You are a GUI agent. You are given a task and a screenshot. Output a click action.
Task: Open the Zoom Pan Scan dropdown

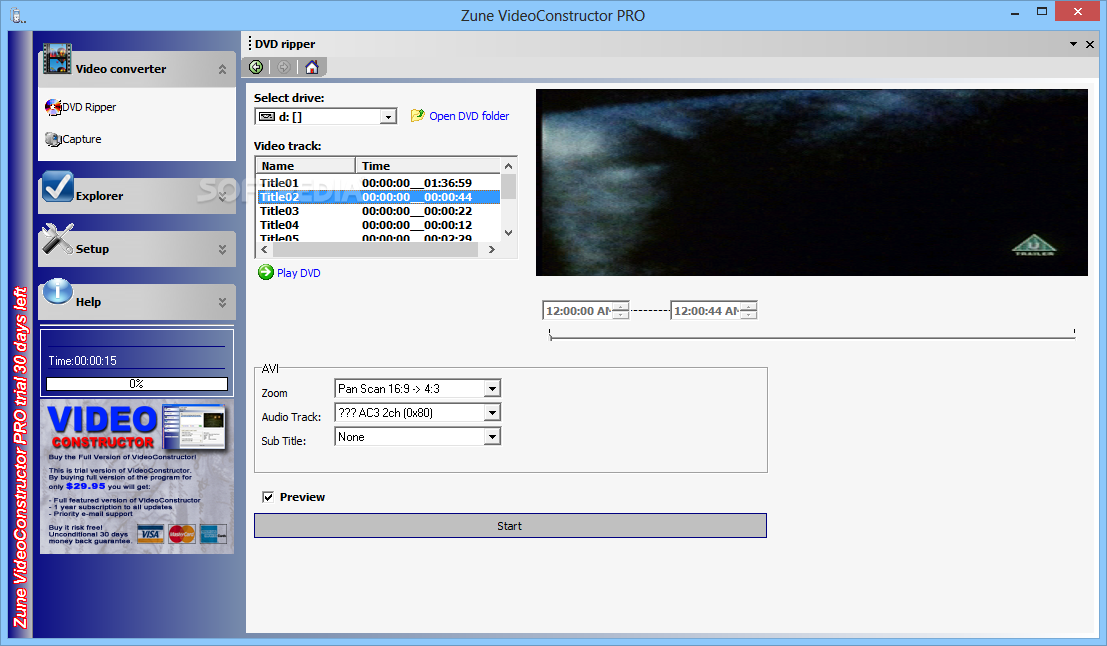coord(492,388)
